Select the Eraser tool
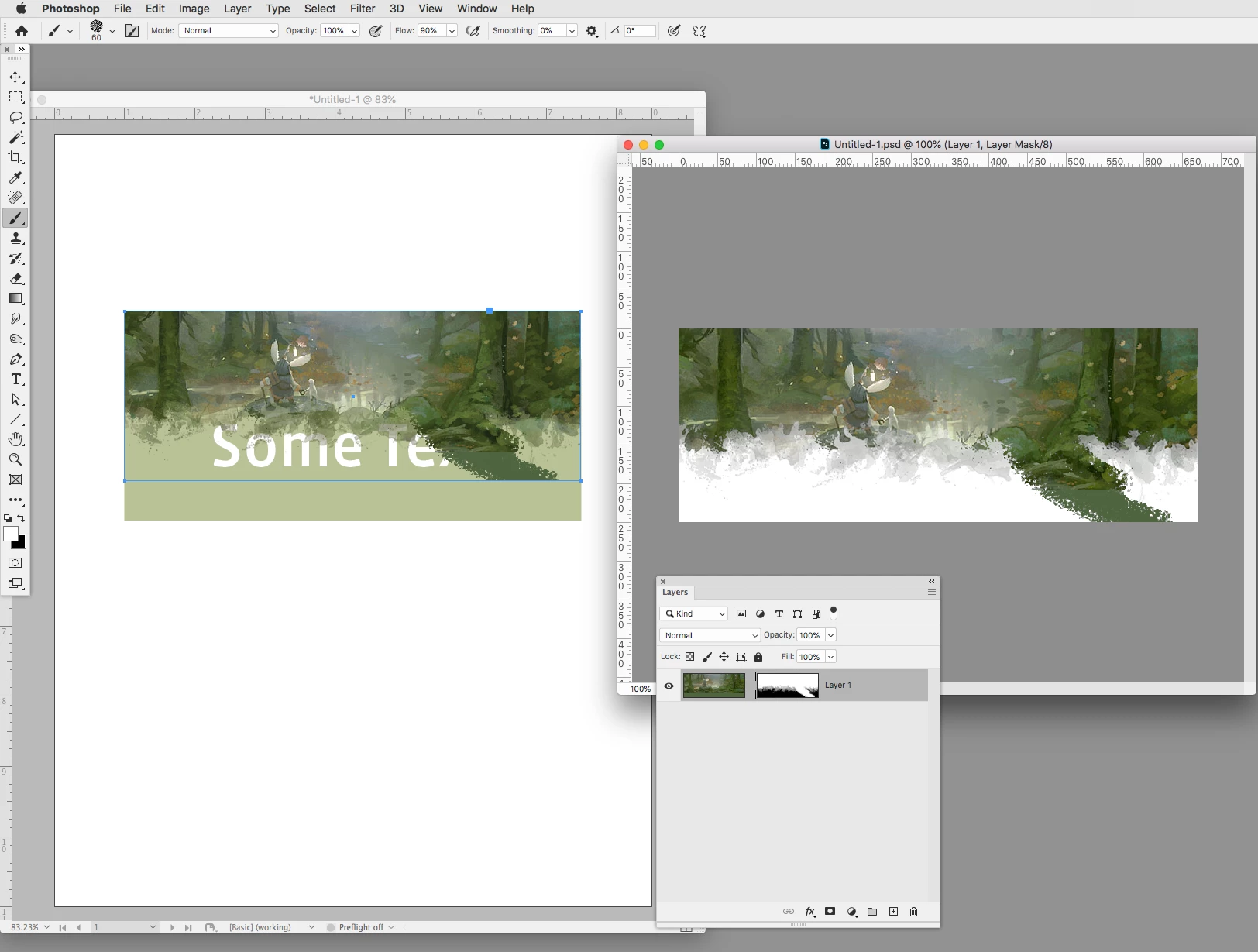 [15, 279]
